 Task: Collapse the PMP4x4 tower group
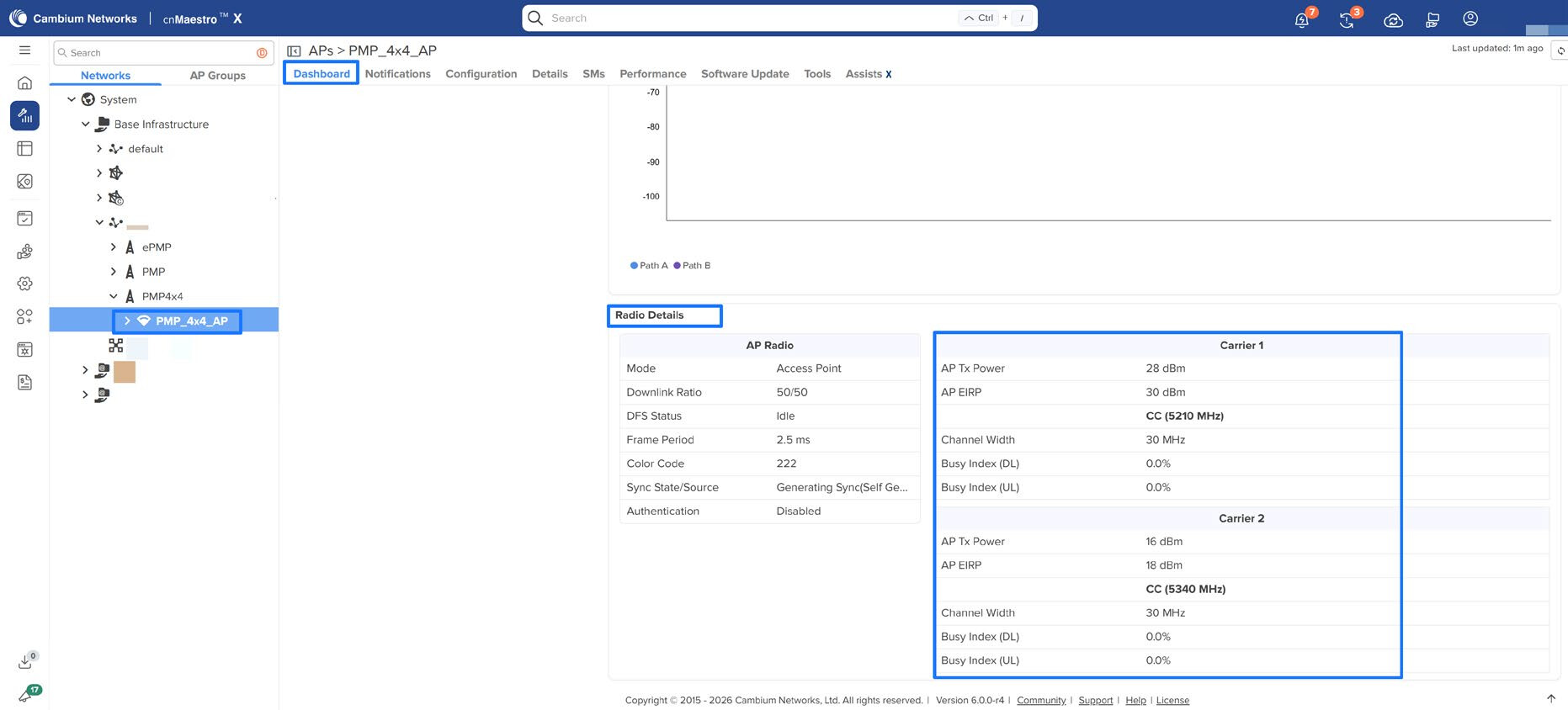pyautogui.click(x=114, y=296)
